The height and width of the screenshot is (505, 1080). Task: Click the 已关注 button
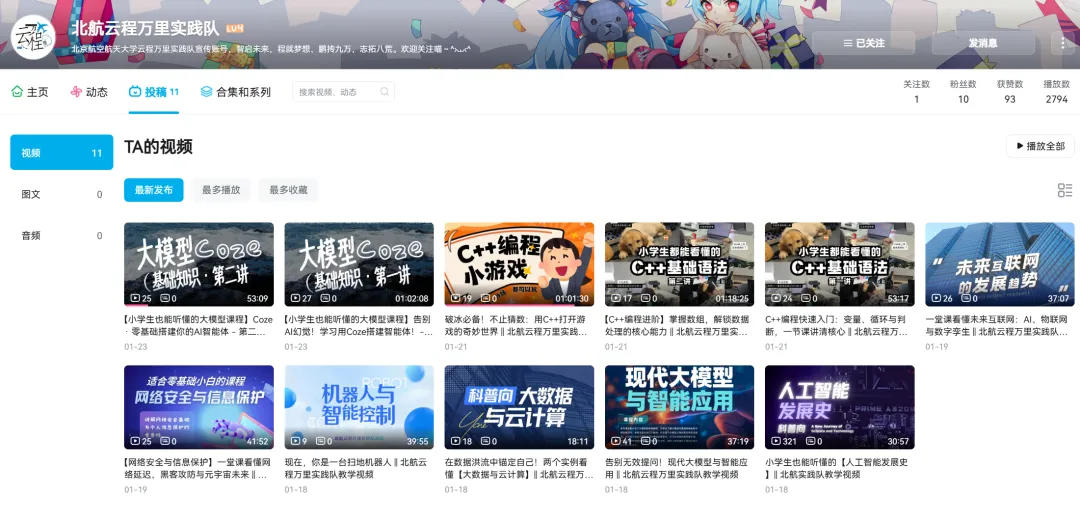tap(864, 43)
